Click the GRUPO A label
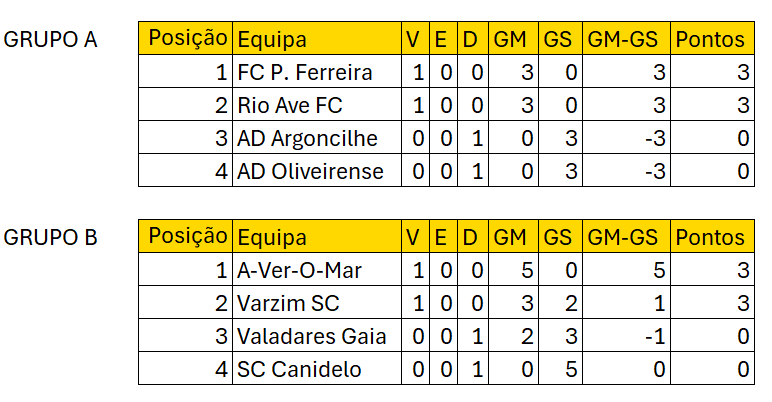Image resolution: width=772 pixels, height=402 pixels. coord(51,40)
